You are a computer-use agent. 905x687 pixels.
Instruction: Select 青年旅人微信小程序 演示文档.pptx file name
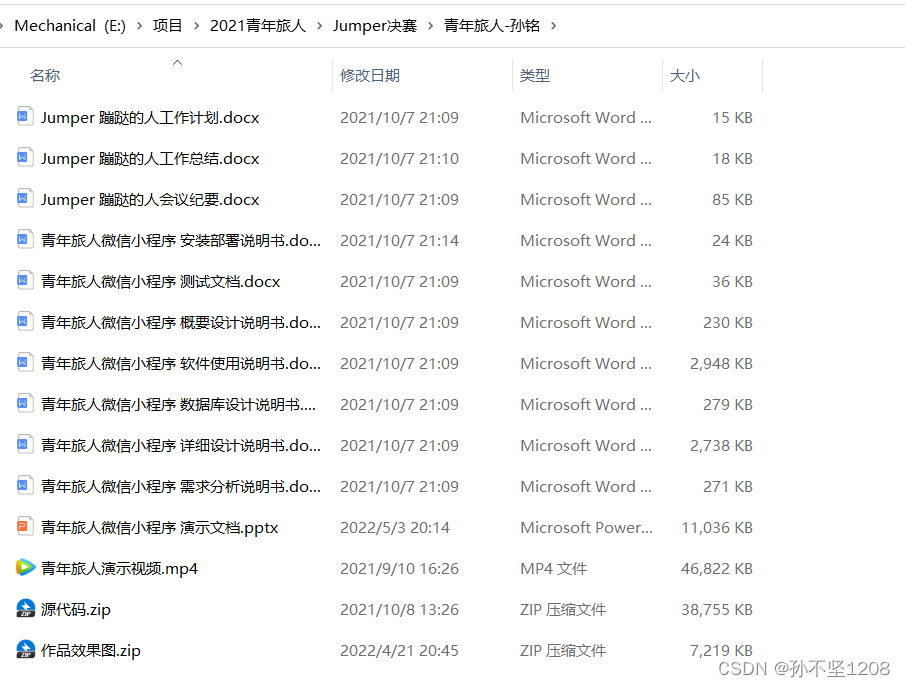(x=160, y=528)
